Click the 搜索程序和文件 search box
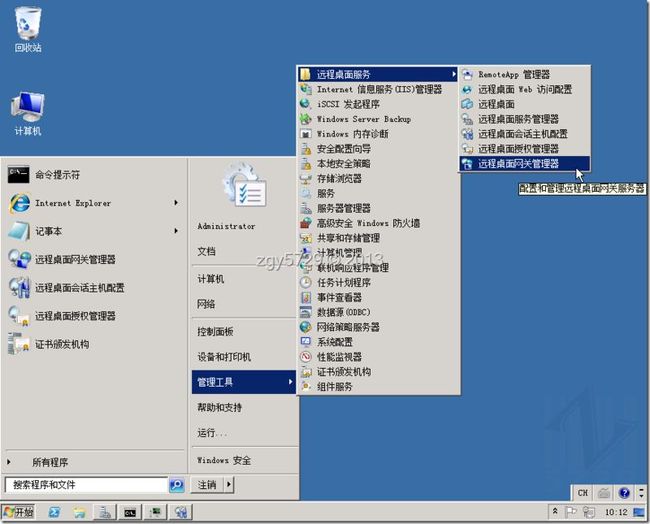 coord(86,485)
